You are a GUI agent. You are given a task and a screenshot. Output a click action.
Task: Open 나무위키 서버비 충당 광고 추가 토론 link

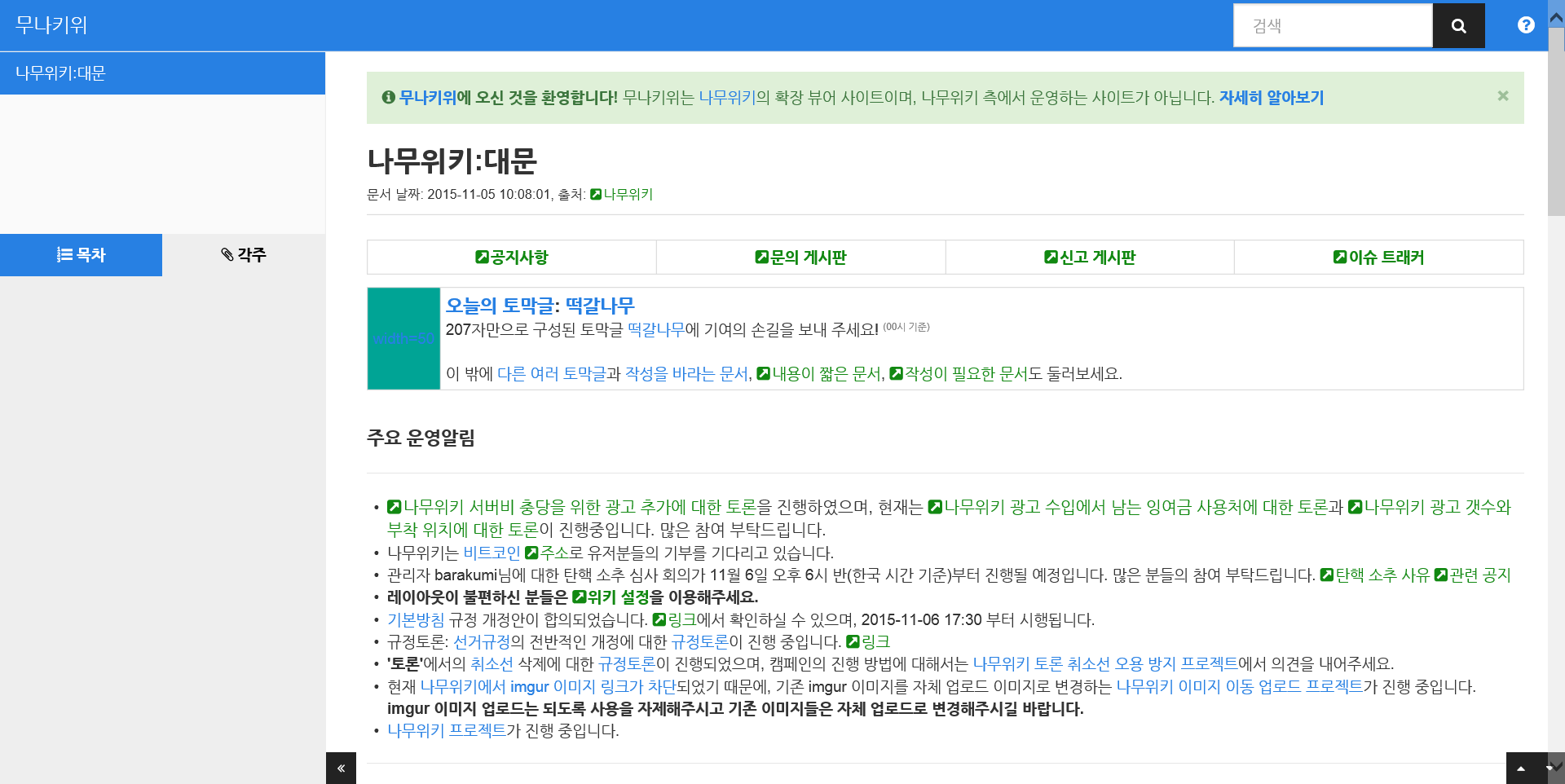pyautogui.click(x=572, y=507)
